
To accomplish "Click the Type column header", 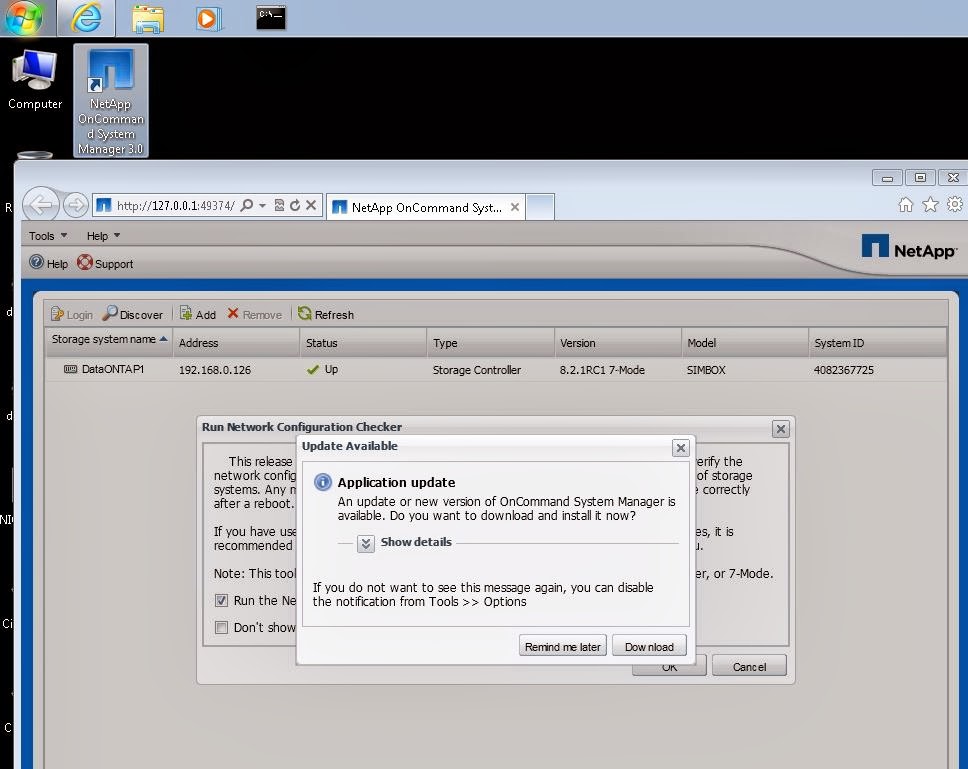I will tap(491, 343).
